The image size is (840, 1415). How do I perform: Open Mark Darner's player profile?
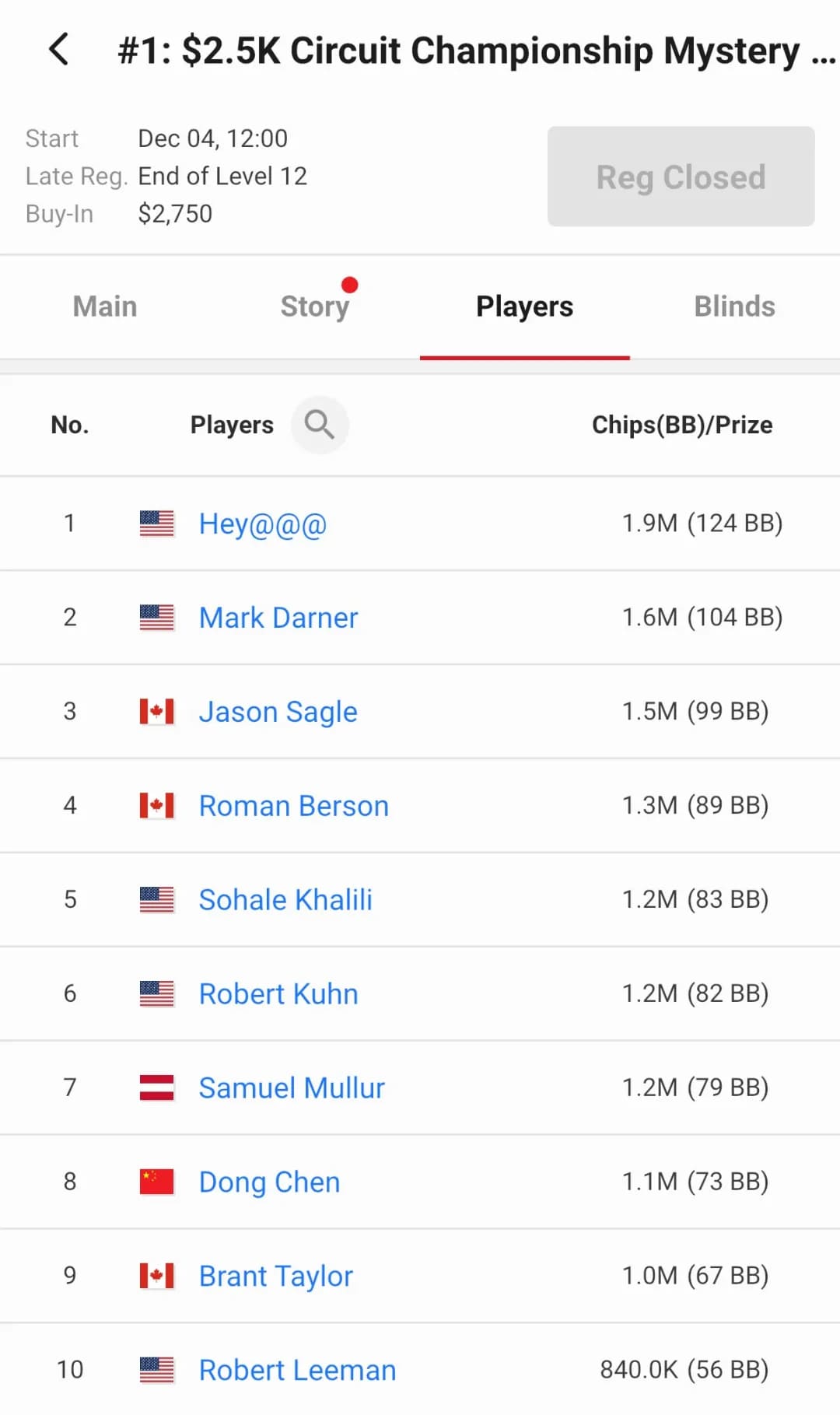[x=278, y=618]
